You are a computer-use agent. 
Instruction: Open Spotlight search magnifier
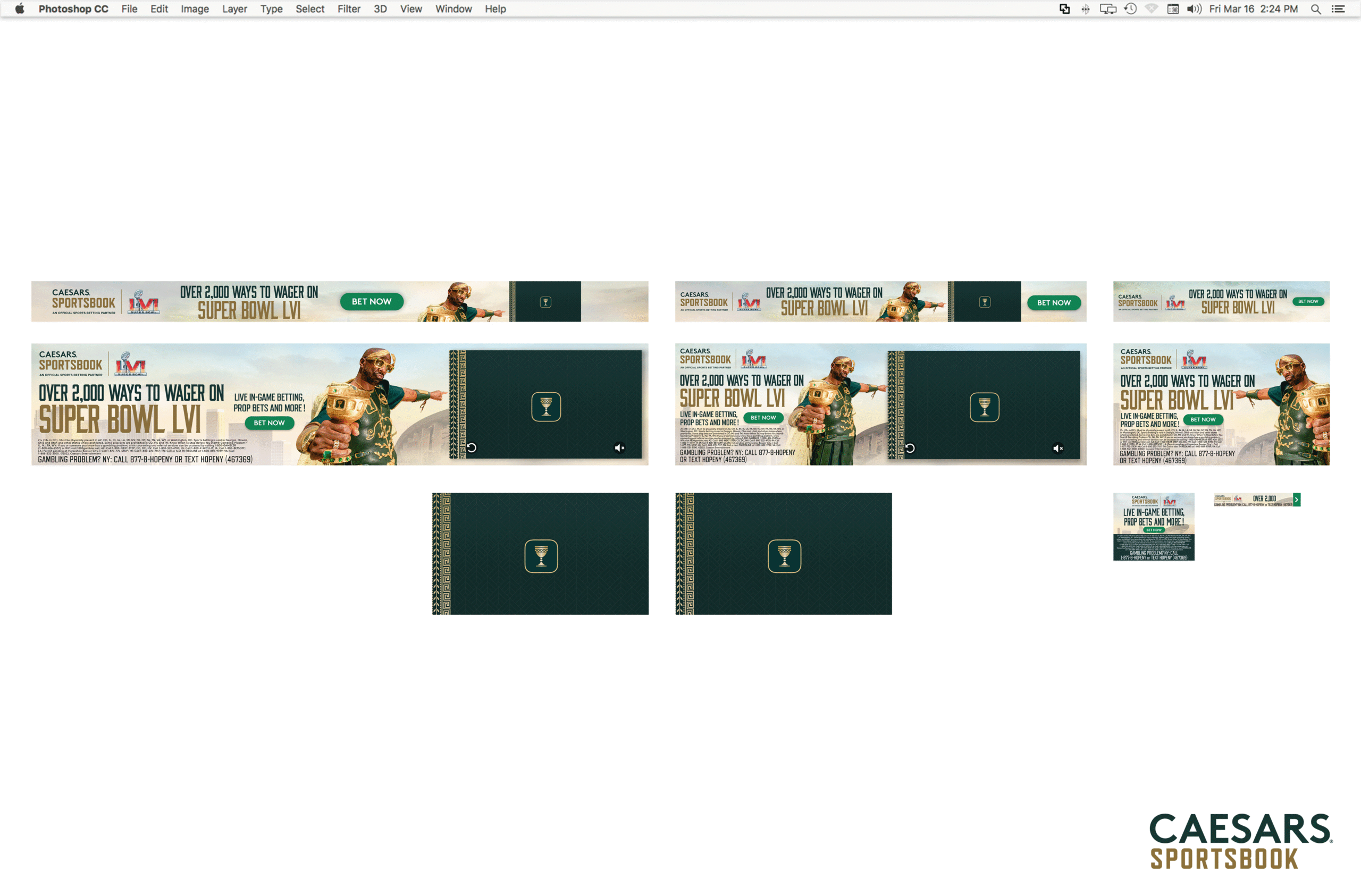pyautogui.click(x=1315, y=9)
